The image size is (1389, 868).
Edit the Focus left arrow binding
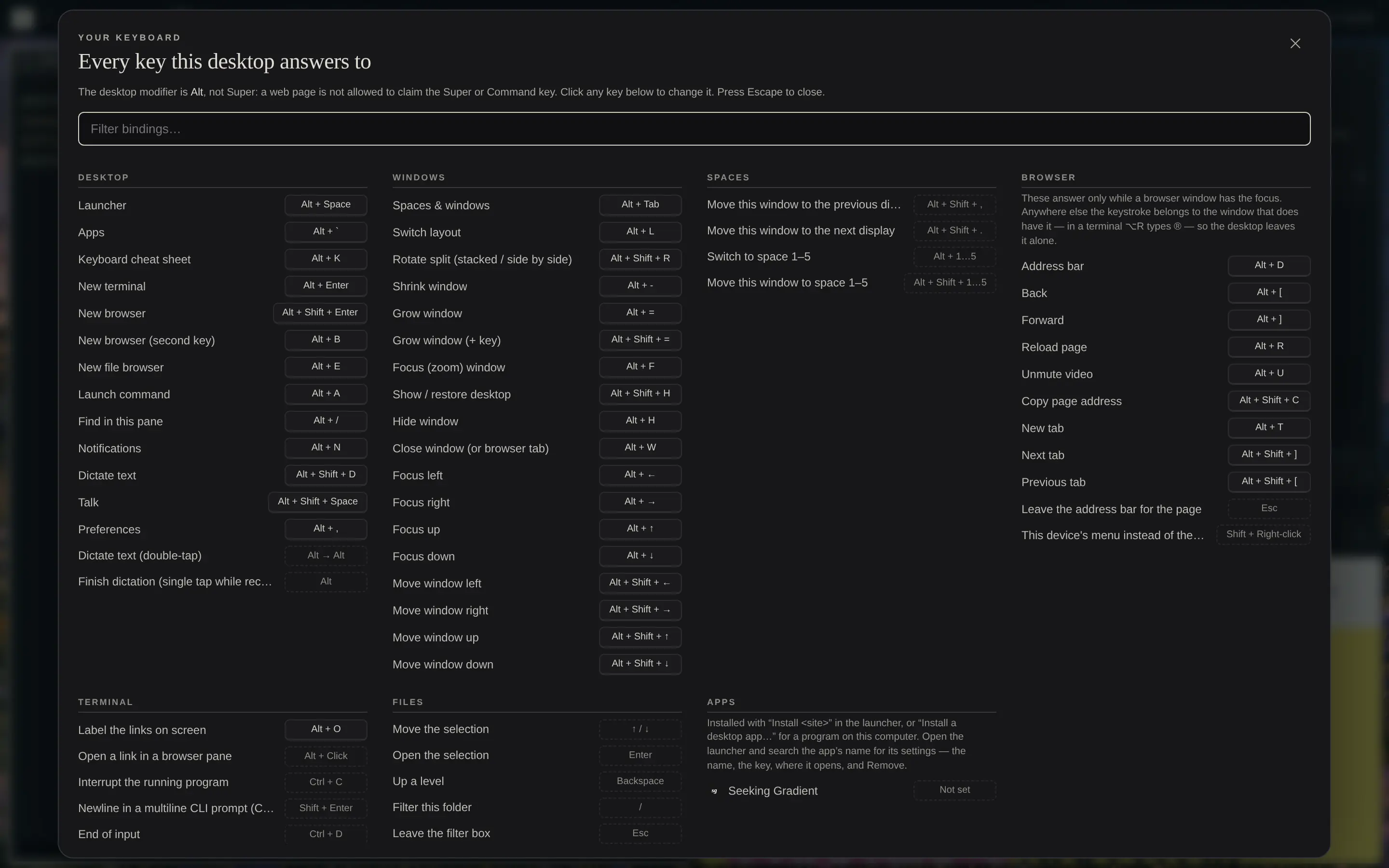[x=640, y=474]
